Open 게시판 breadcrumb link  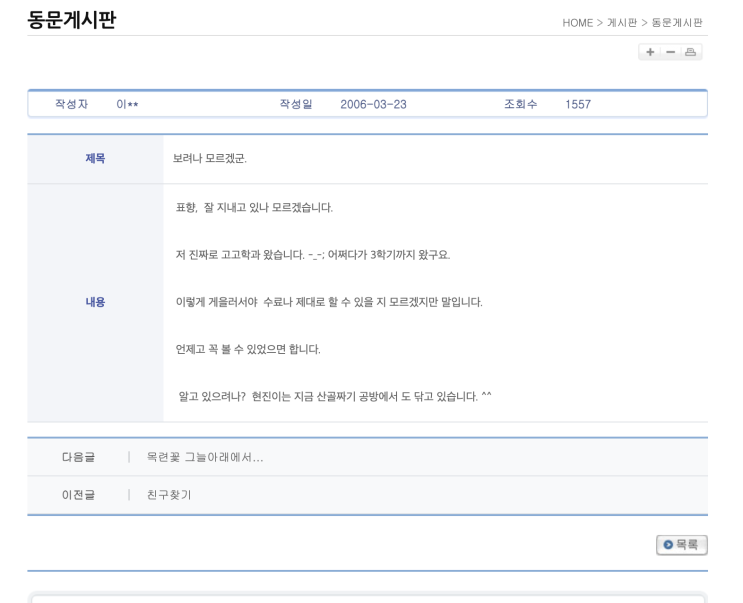622,23
